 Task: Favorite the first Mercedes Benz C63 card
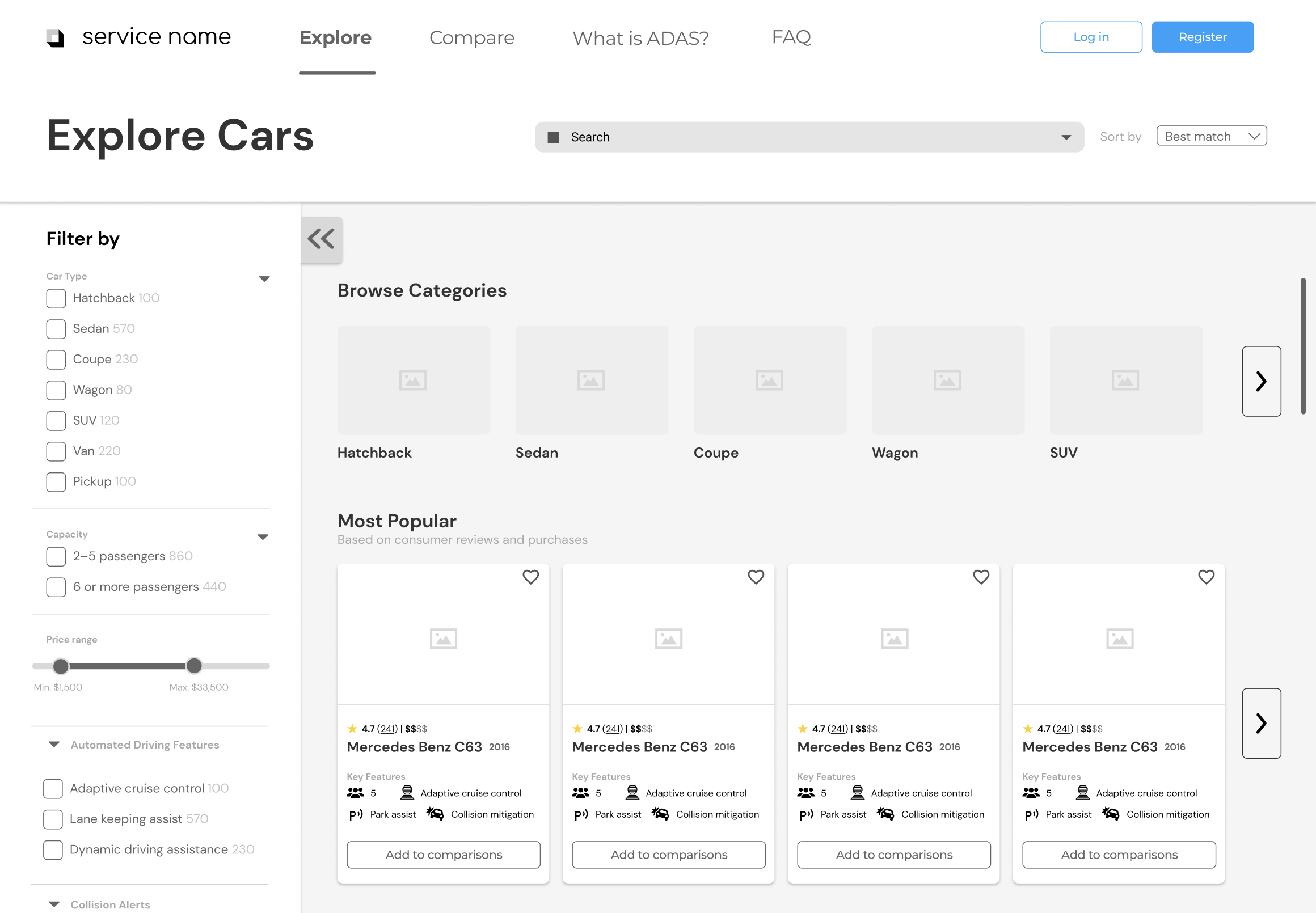tap(531, 577)
